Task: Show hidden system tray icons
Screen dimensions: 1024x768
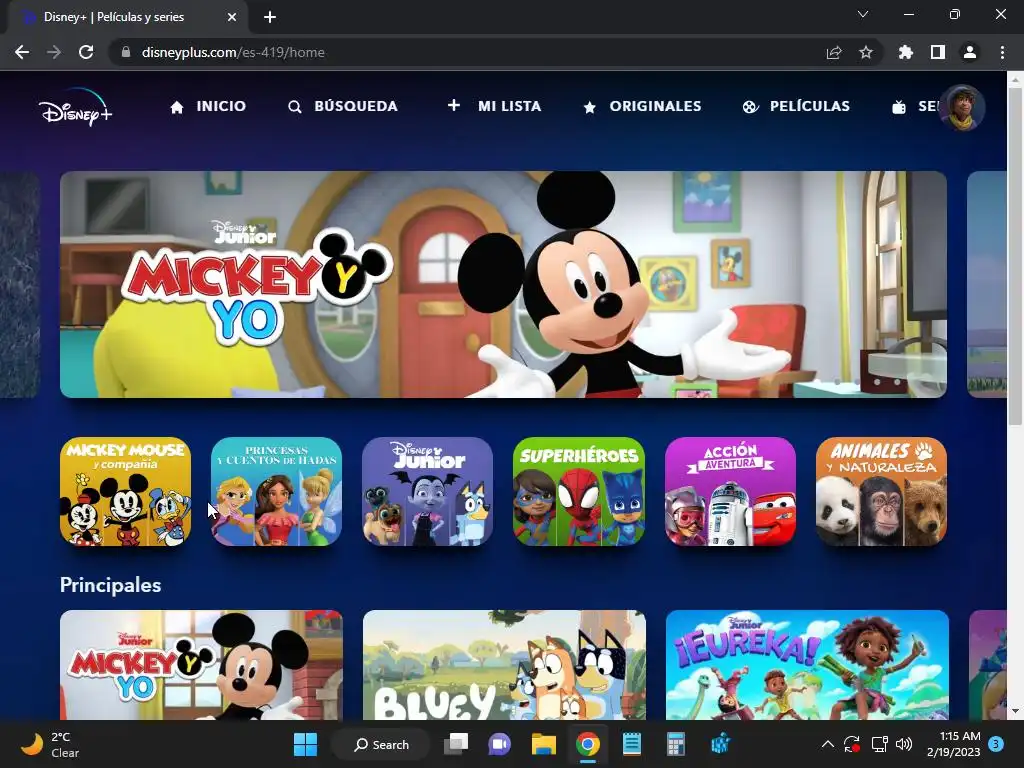Action: [x=827, y=744]
